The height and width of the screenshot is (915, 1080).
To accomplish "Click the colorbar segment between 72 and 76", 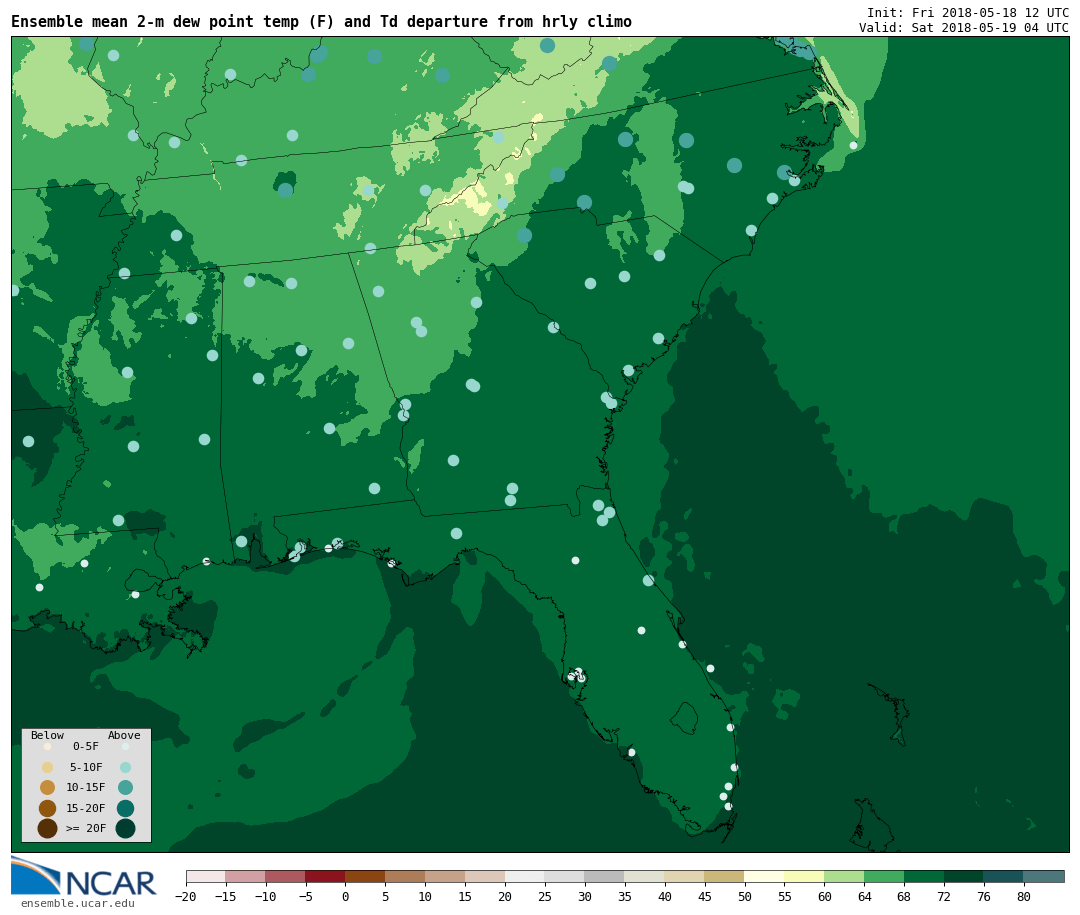I will pyautogui.click(x=964, y=876).
